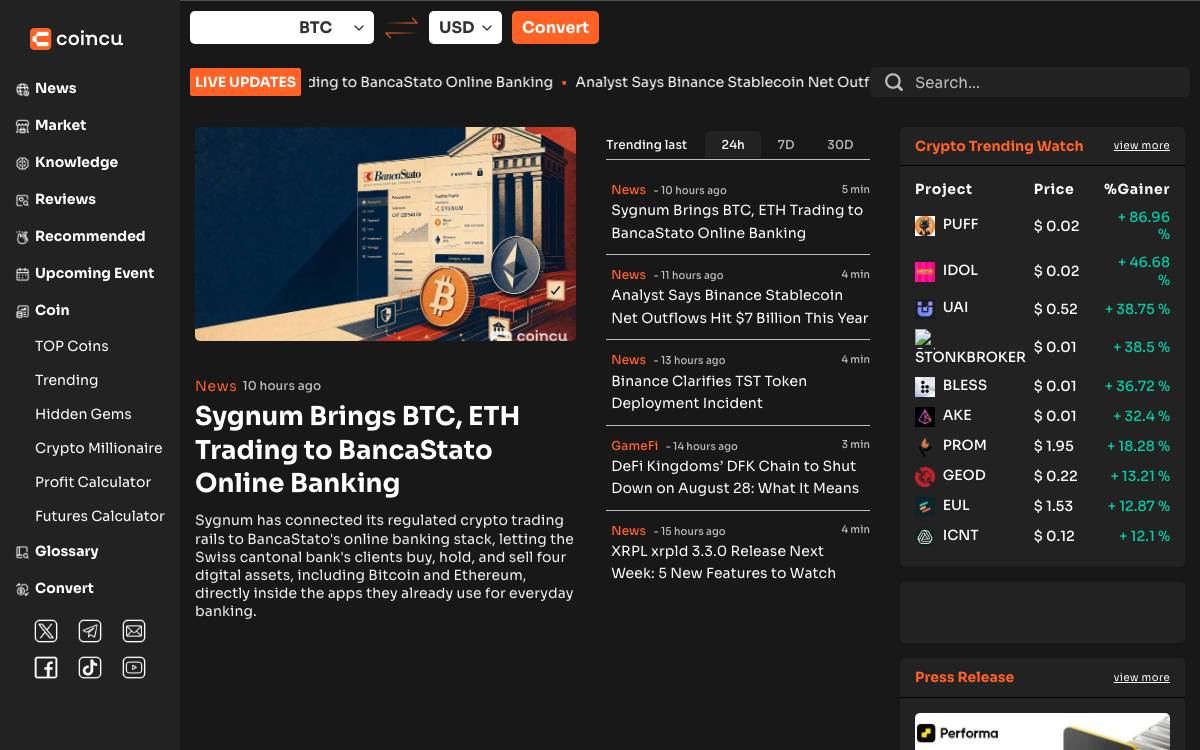Click the coincu logo
This screenshot has height=750, width=1200.
click(x=76, y=39)
